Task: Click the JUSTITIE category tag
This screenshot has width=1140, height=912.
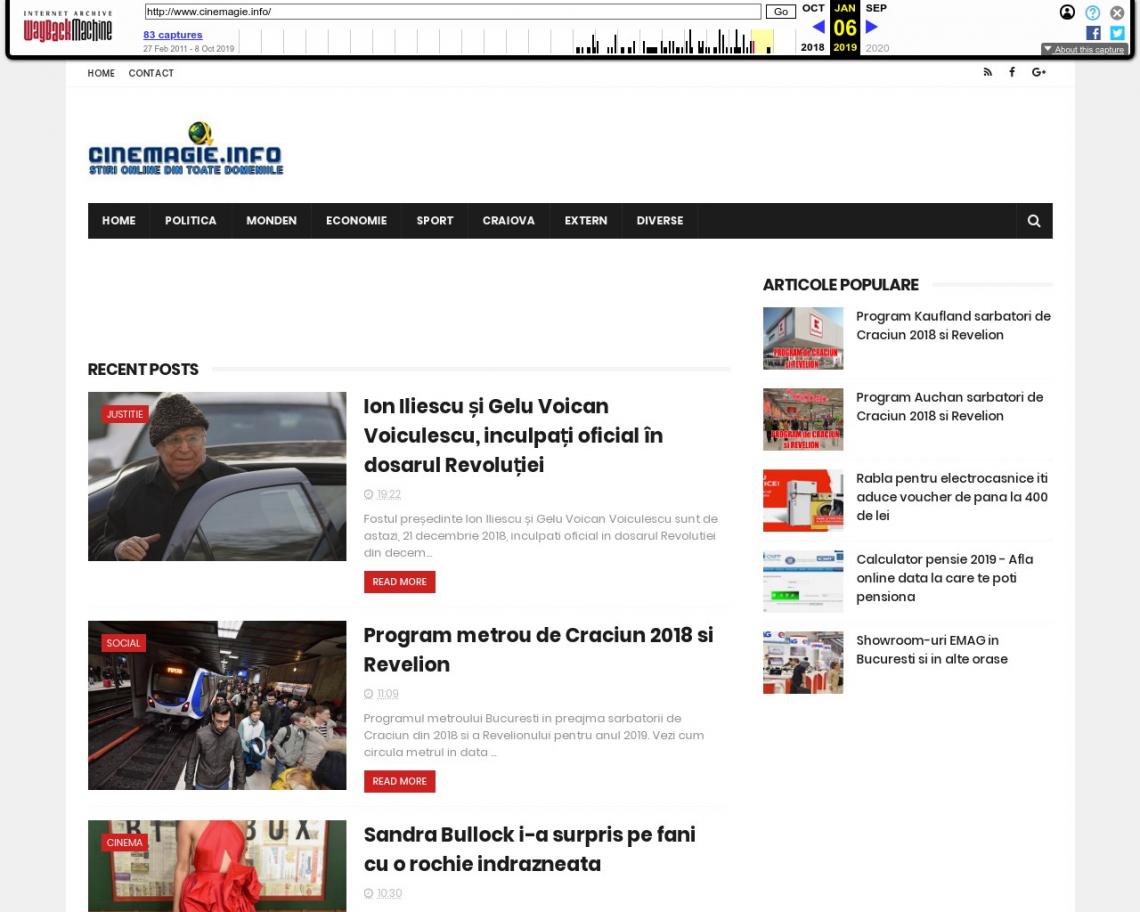Action: click(125, 415)
